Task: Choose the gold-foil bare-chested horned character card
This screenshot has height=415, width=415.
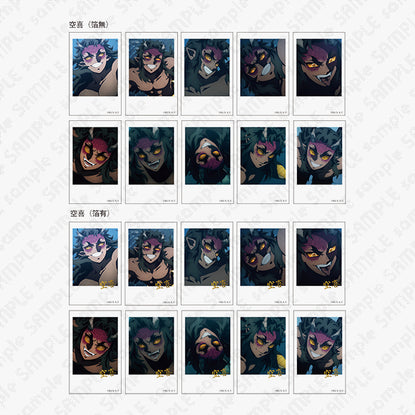Action: [151, 263]
